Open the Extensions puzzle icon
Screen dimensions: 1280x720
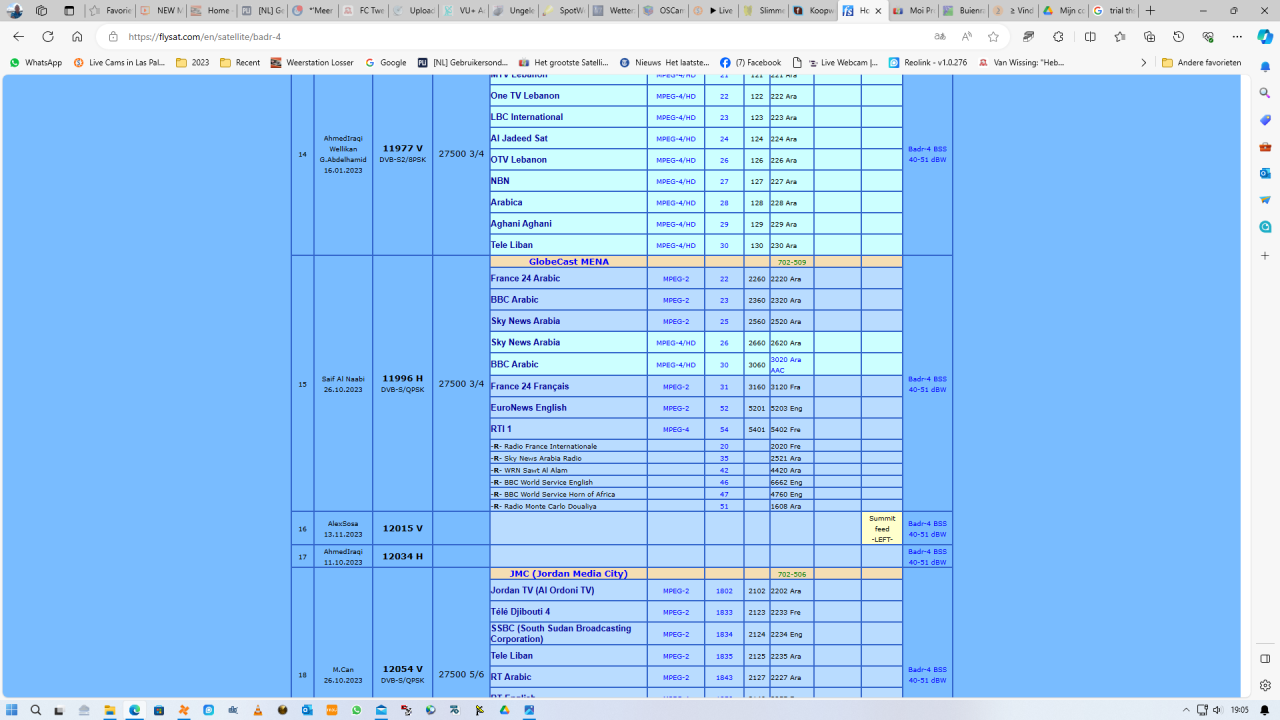(1059, 36)
